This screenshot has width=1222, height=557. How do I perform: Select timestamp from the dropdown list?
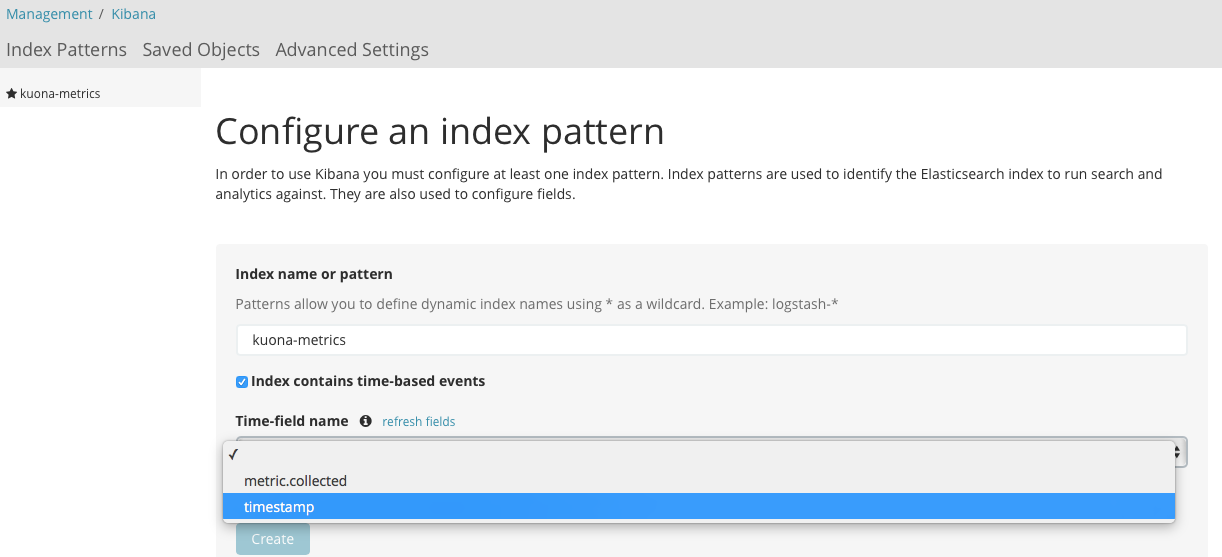pos(698,507)
